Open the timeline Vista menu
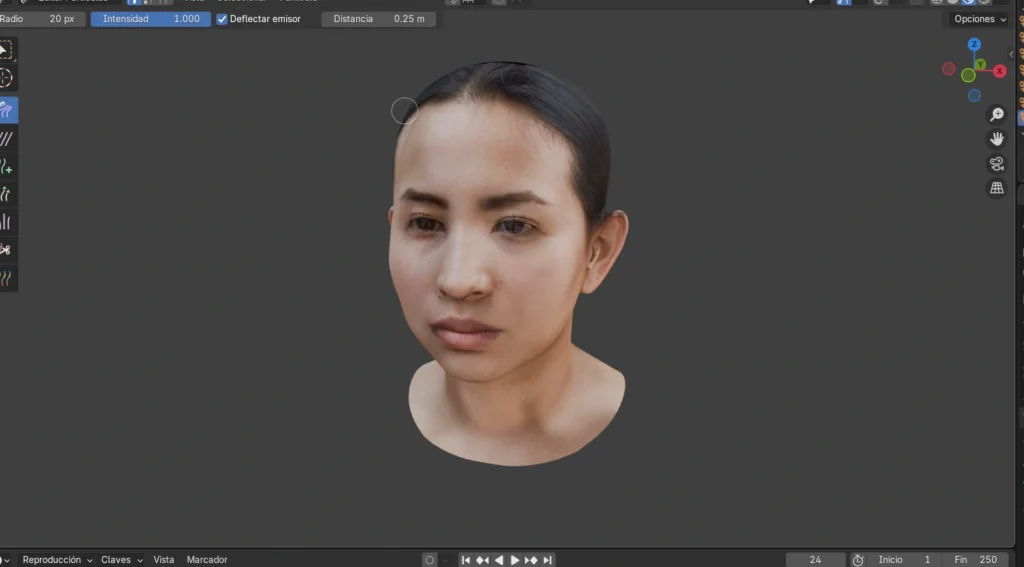Viewport: 1024px width, 567px height. (x=163, y=560)
